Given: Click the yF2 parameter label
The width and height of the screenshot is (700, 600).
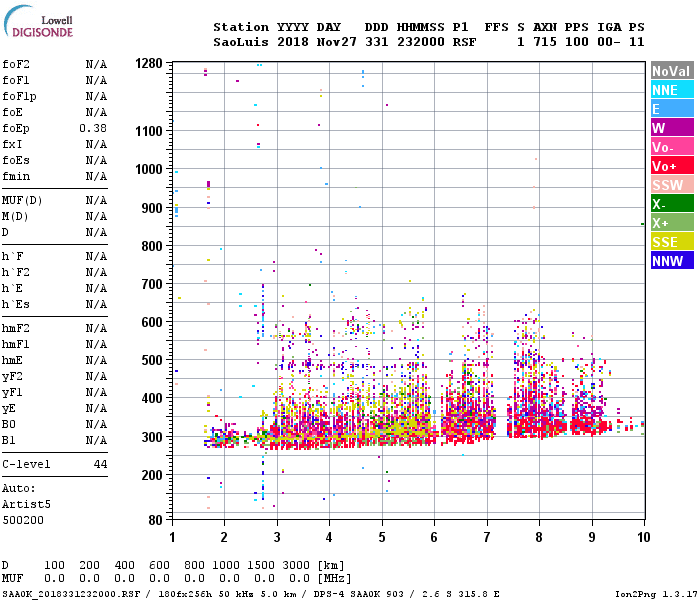Looking at the screenshot, I should (x=12, y=377).
